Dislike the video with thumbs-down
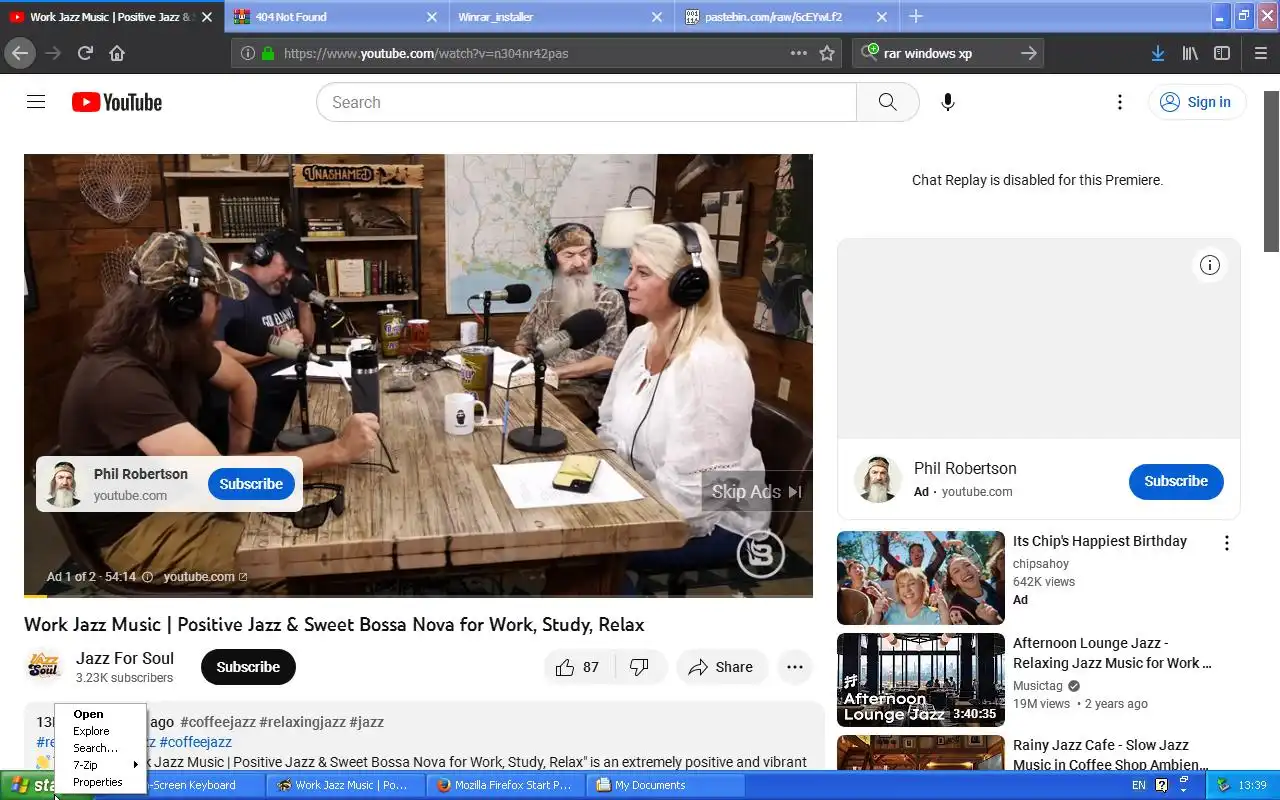 click(x=640, y=667)
